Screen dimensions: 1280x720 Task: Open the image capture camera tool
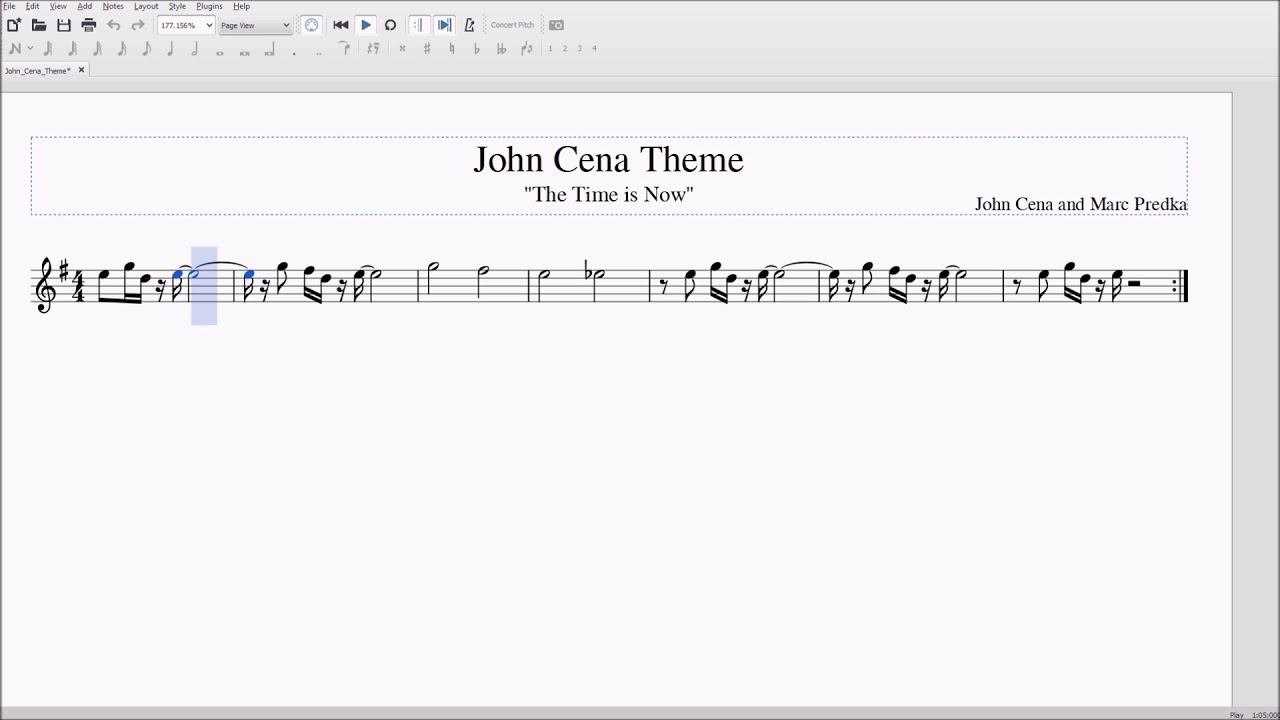click(557, 25)
